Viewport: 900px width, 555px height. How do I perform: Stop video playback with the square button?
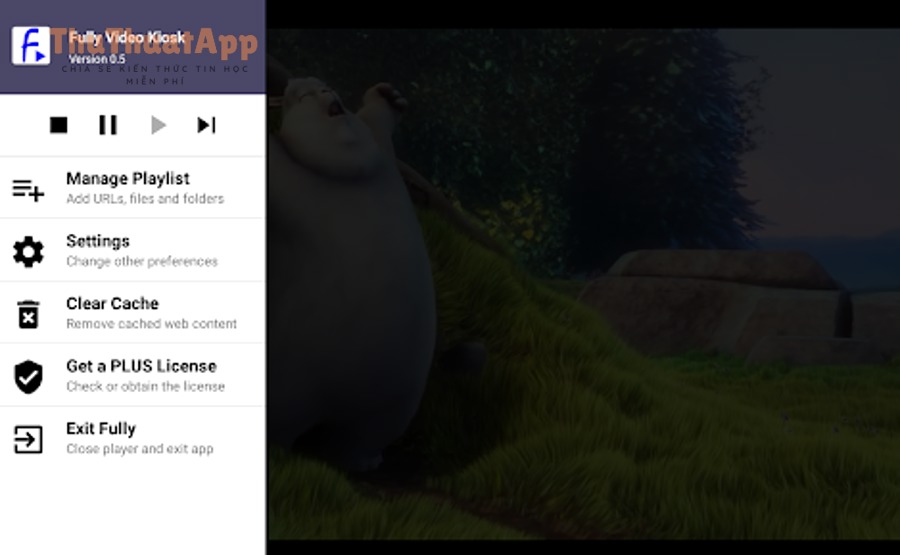pos(59,125)
